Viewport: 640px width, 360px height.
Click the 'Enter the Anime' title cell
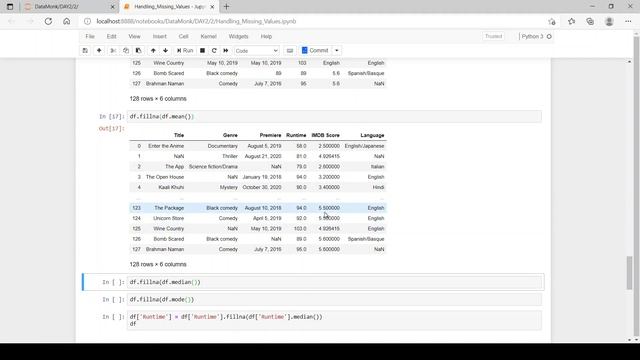click(x=166, y=146)
